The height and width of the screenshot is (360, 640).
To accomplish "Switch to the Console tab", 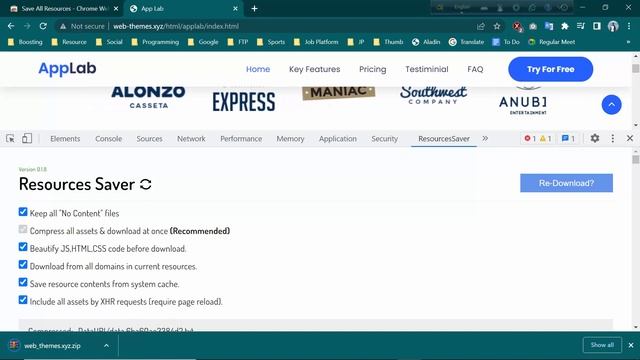I will click(x=109, y=139).
